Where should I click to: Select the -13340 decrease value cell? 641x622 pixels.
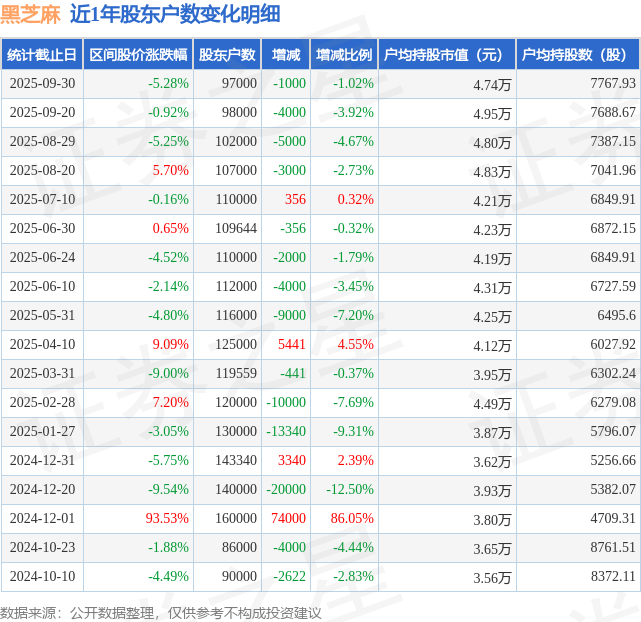tap(285, 432)
